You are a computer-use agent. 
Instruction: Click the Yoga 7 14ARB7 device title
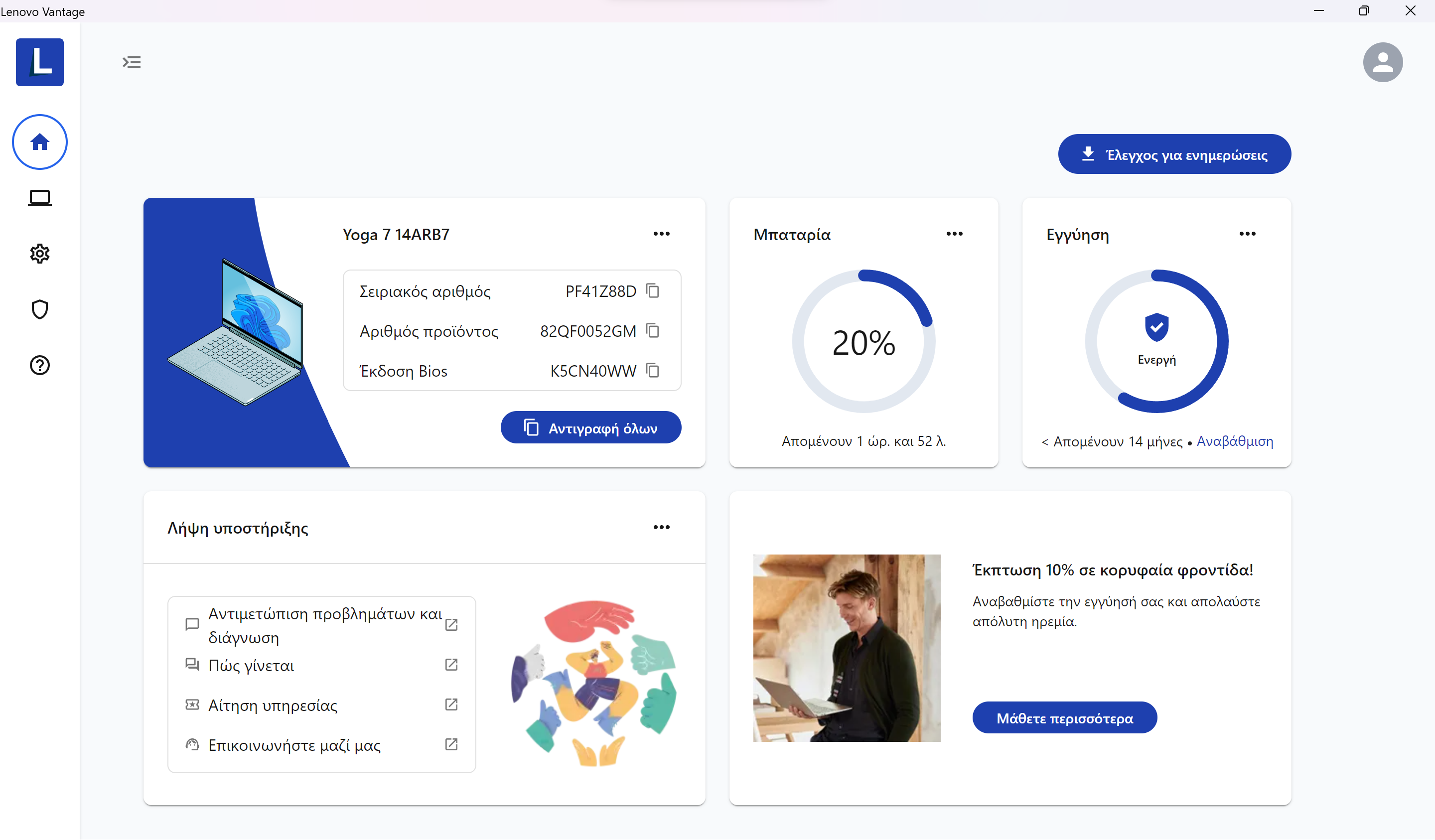[396, 235]
